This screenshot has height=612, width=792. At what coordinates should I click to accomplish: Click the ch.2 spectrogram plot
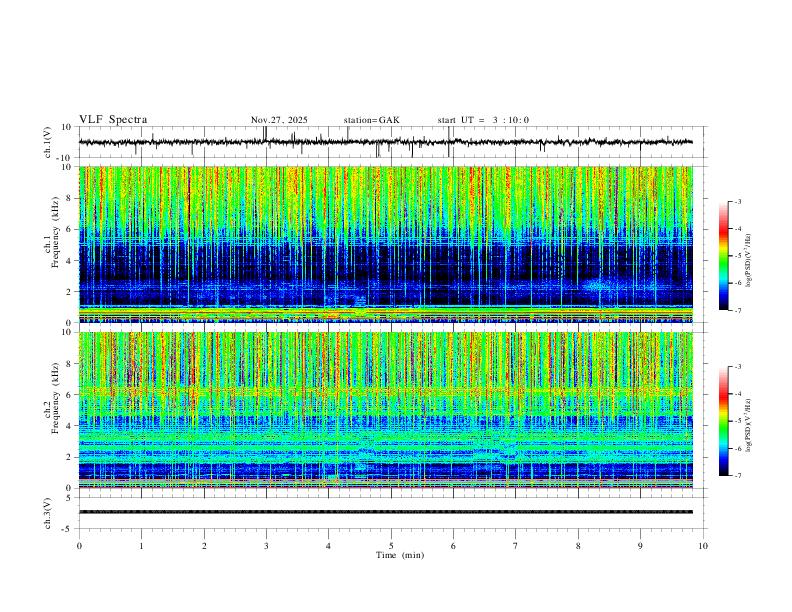[x=386, y=410]
